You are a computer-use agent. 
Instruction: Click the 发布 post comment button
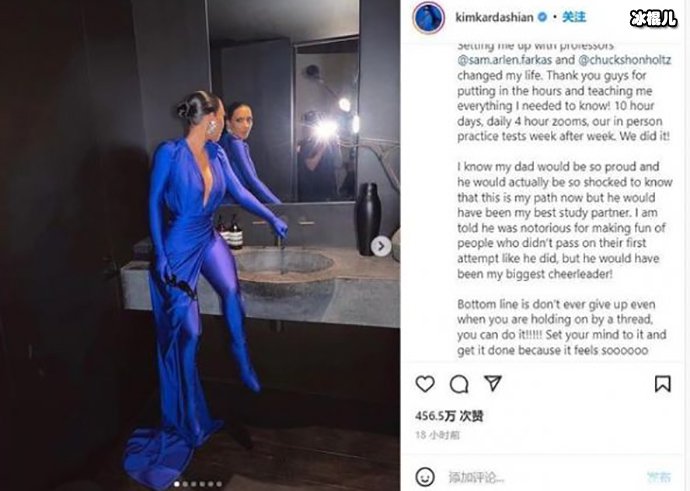click(659, 477)
